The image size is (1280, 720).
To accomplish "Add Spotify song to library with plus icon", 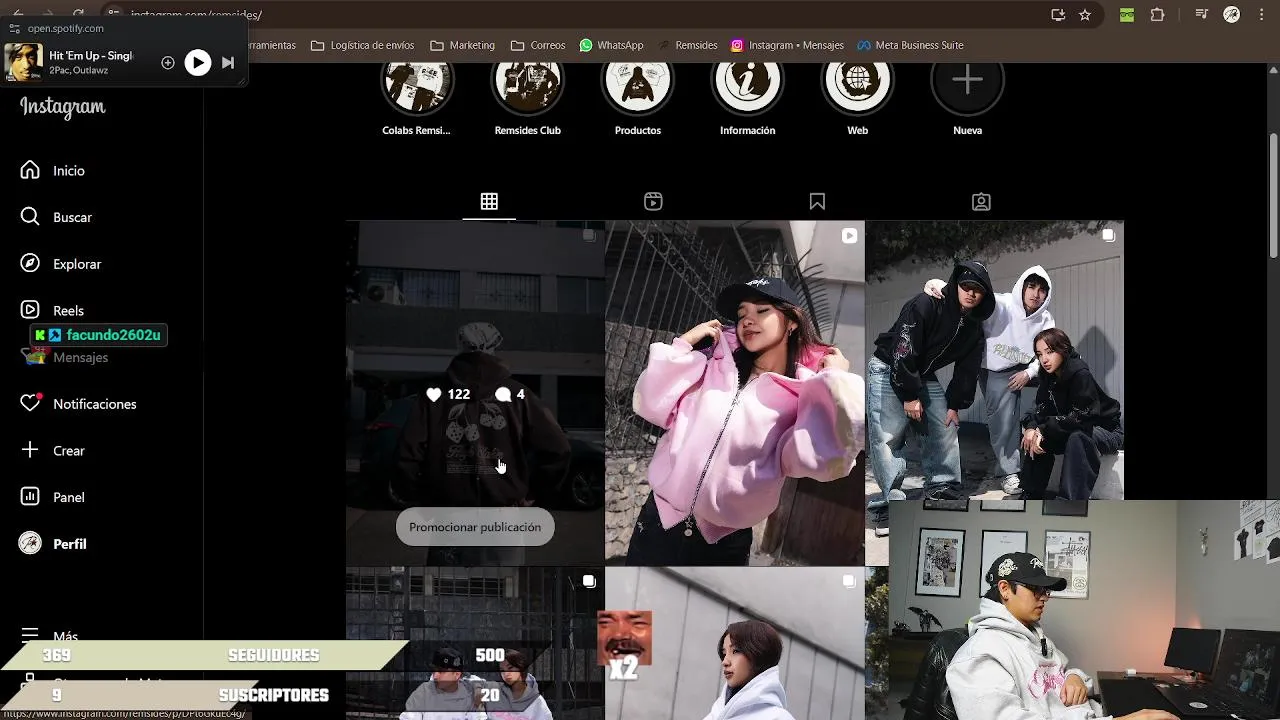I will click(x=168, y=63).
